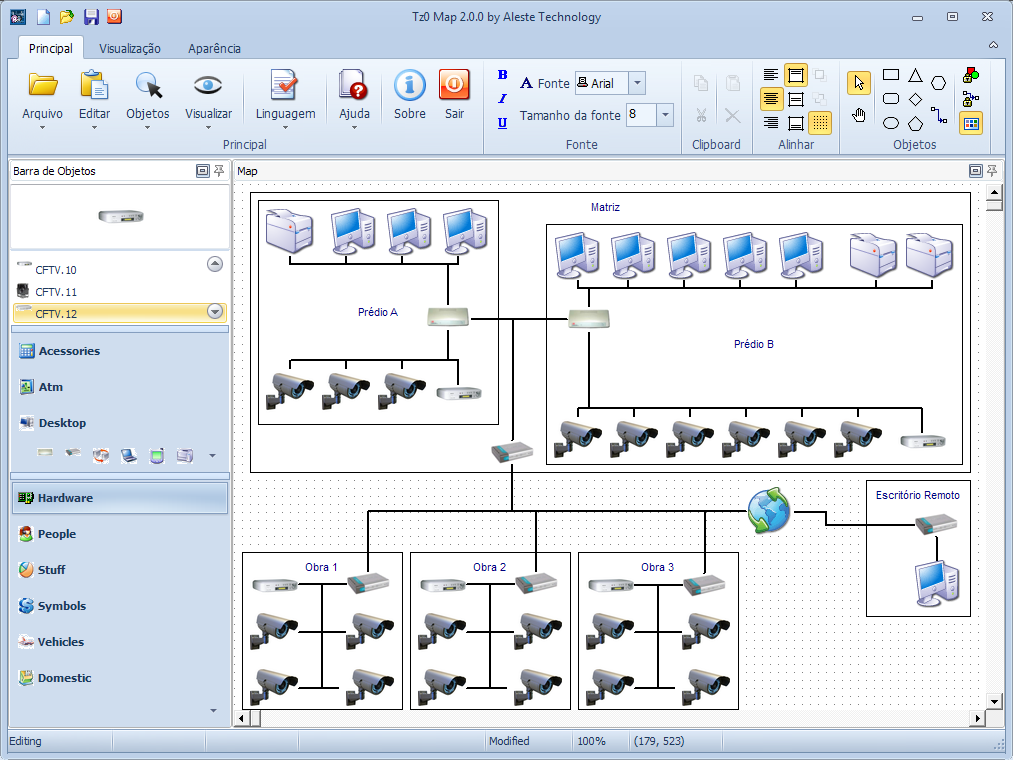Toggle the grid snap in Alinhar group
Screen dimensions: 1013x760
(x=819, y=122)
